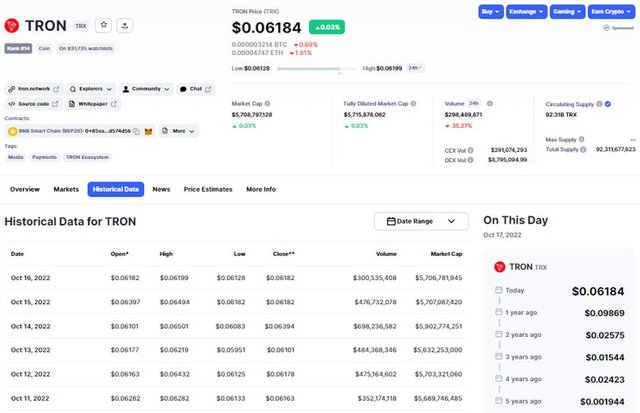Expand the Community dropdown
Screen dimensions: 640x413
point(146,89)
